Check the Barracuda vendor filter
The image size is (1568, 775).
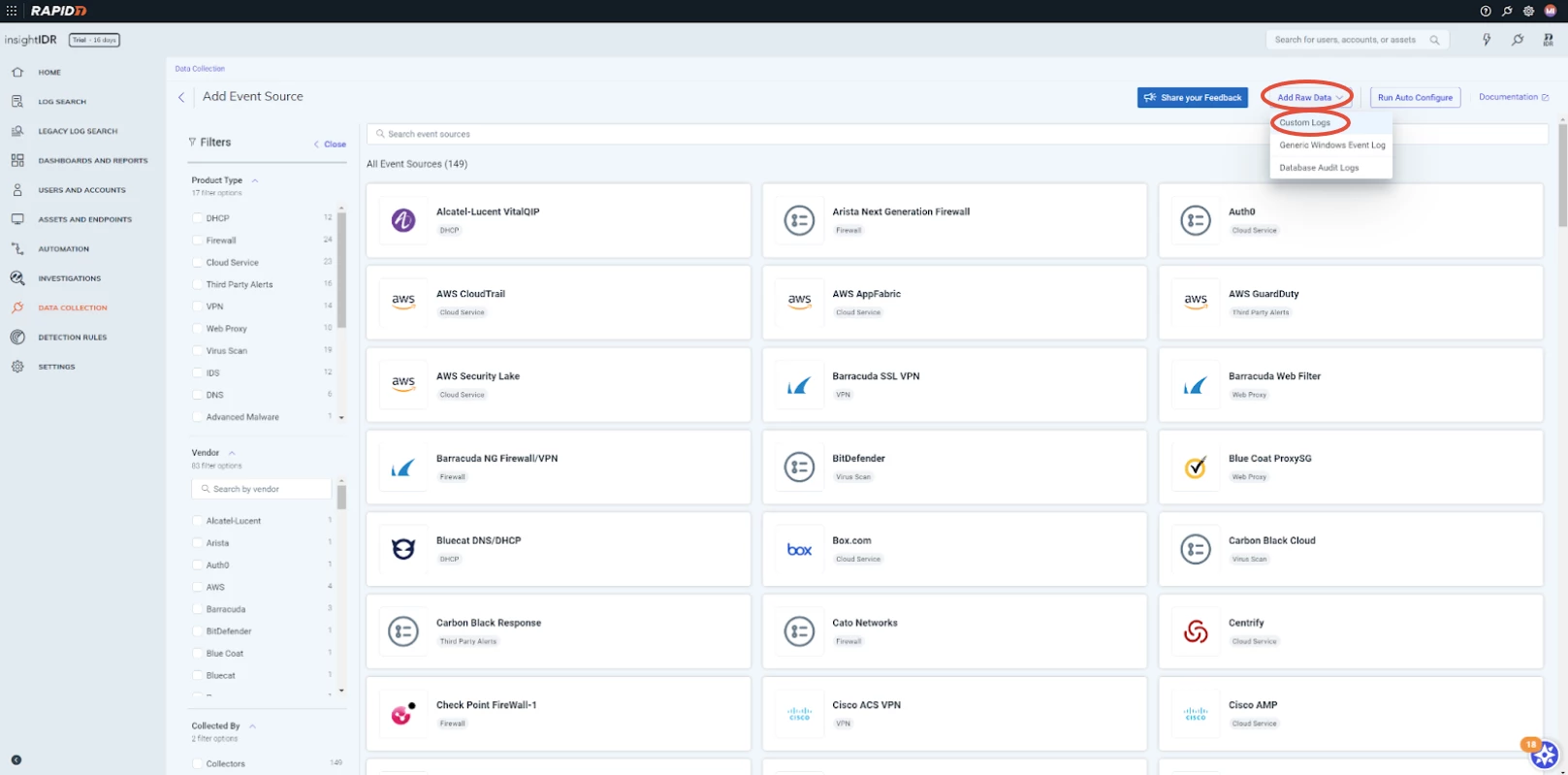(198, 609)
